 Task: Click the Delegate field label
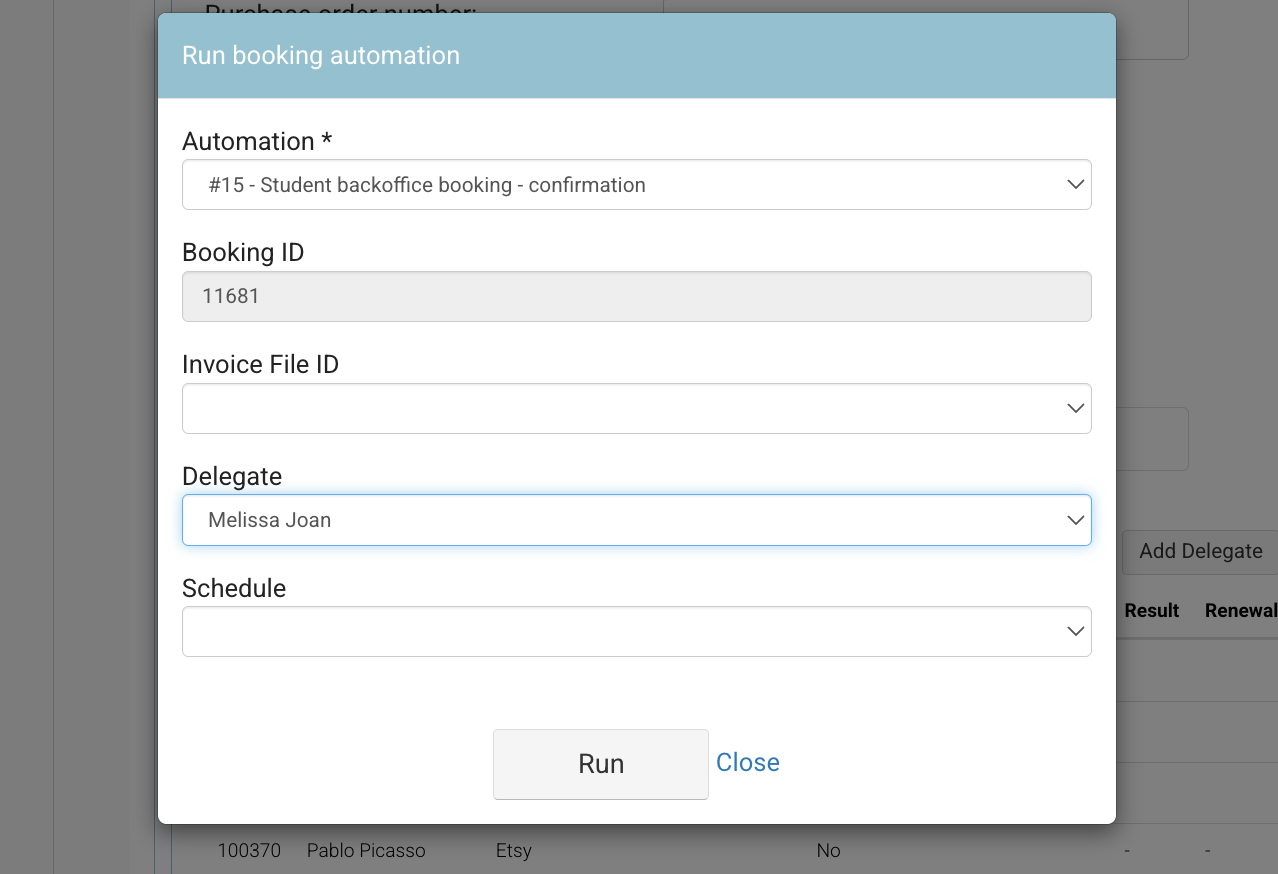232,477
